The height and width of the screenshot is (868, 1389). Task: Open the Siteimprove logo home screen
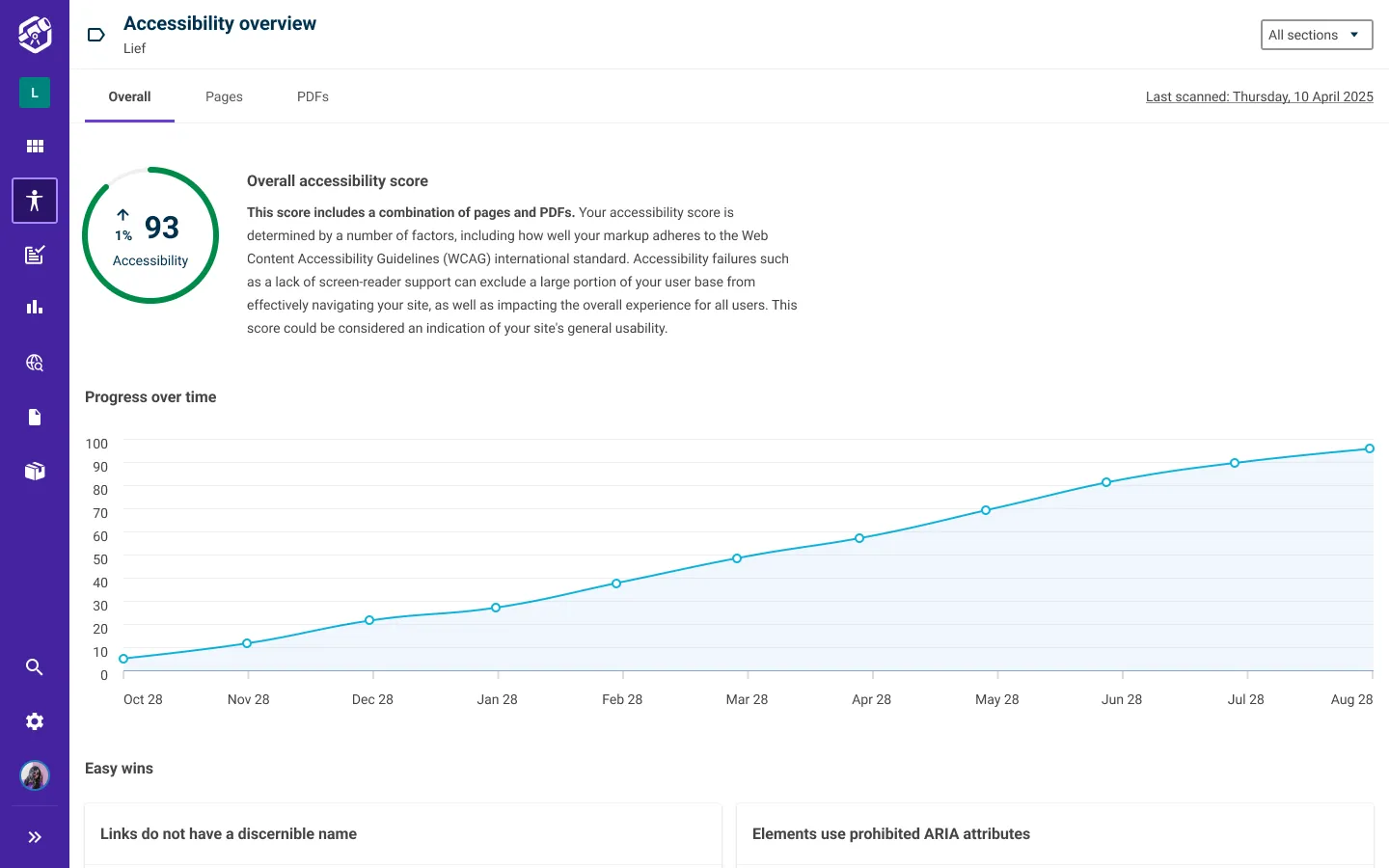[34, 34]
